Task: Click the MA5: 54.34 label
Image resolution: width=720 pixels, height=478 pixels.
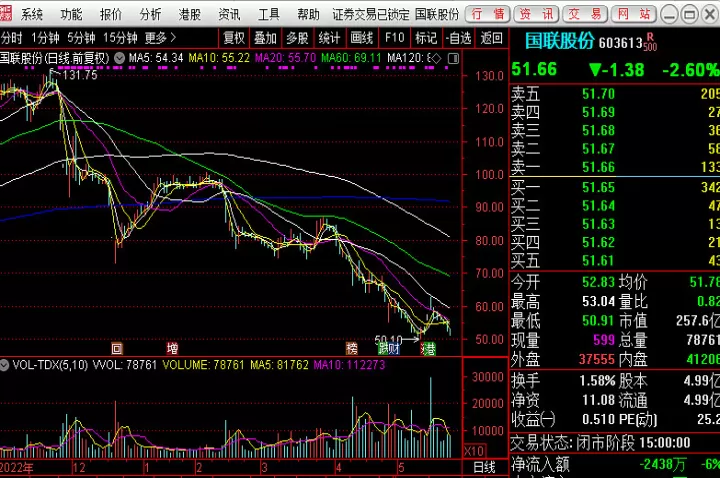Action: pos(156,58)
